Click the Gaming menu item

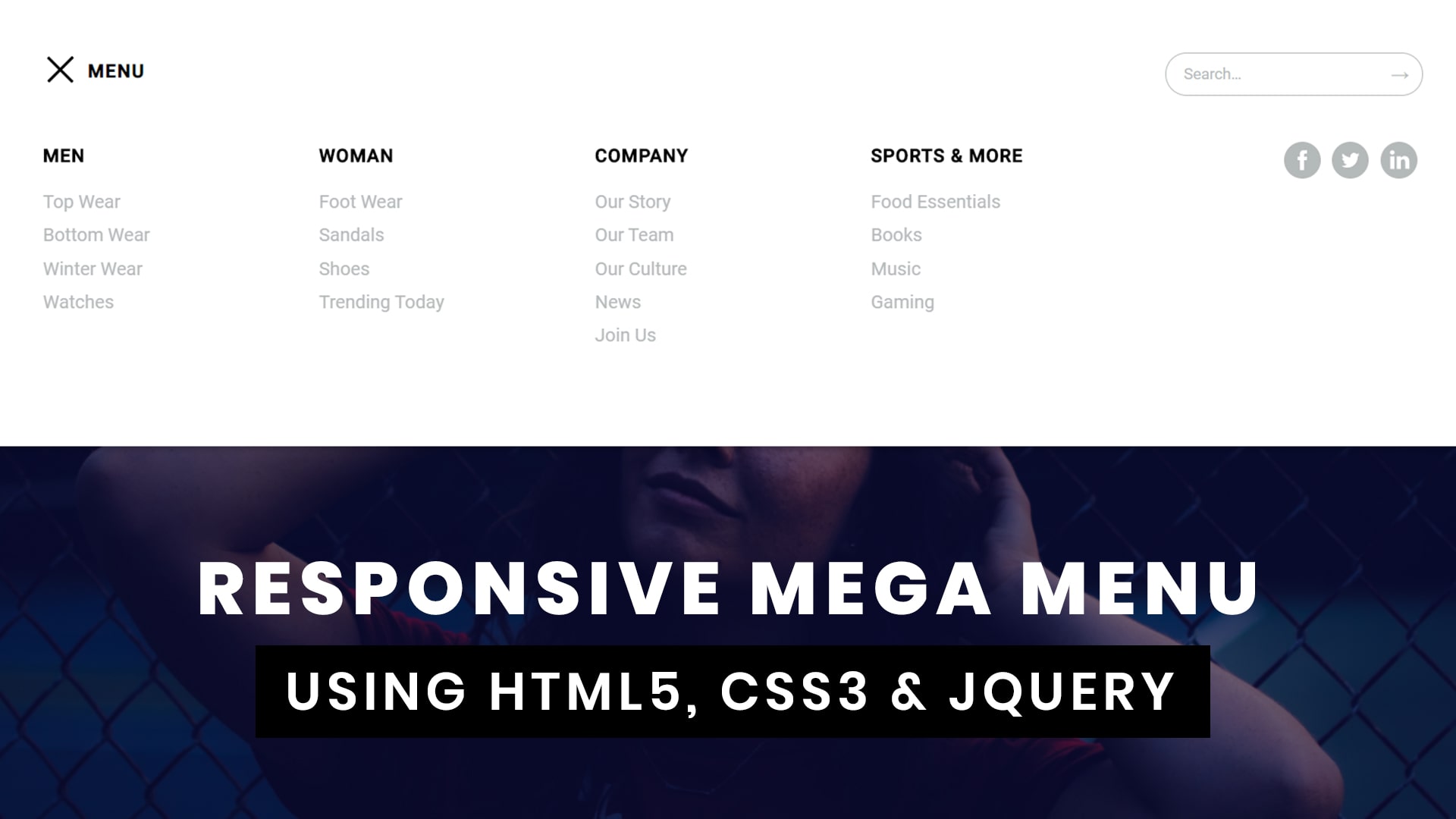(x=902, y=301)
